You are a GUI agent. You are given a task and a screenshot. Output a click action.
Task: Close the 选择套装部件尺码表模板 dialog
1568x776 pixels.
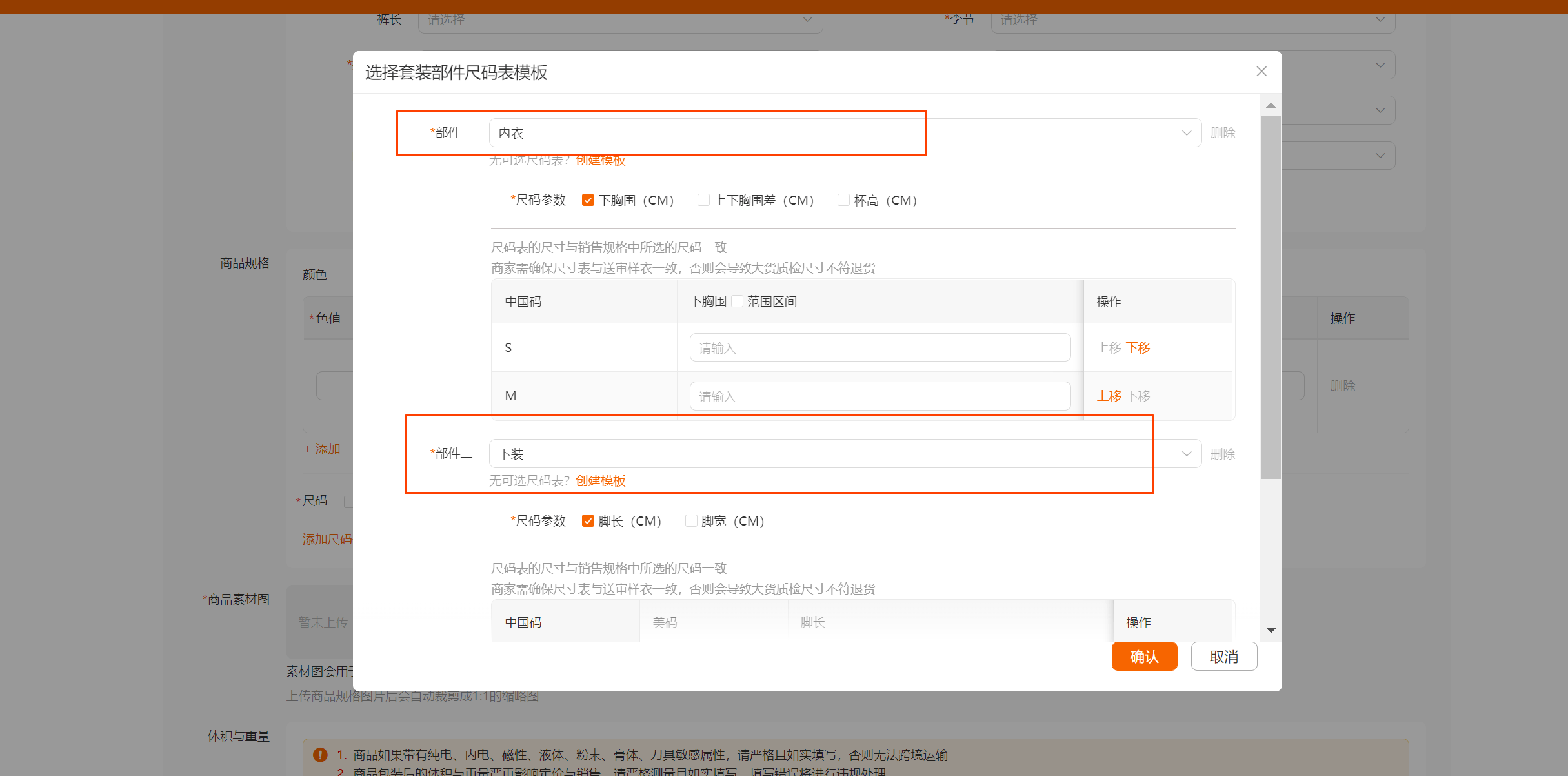[x=1261, y=71]
